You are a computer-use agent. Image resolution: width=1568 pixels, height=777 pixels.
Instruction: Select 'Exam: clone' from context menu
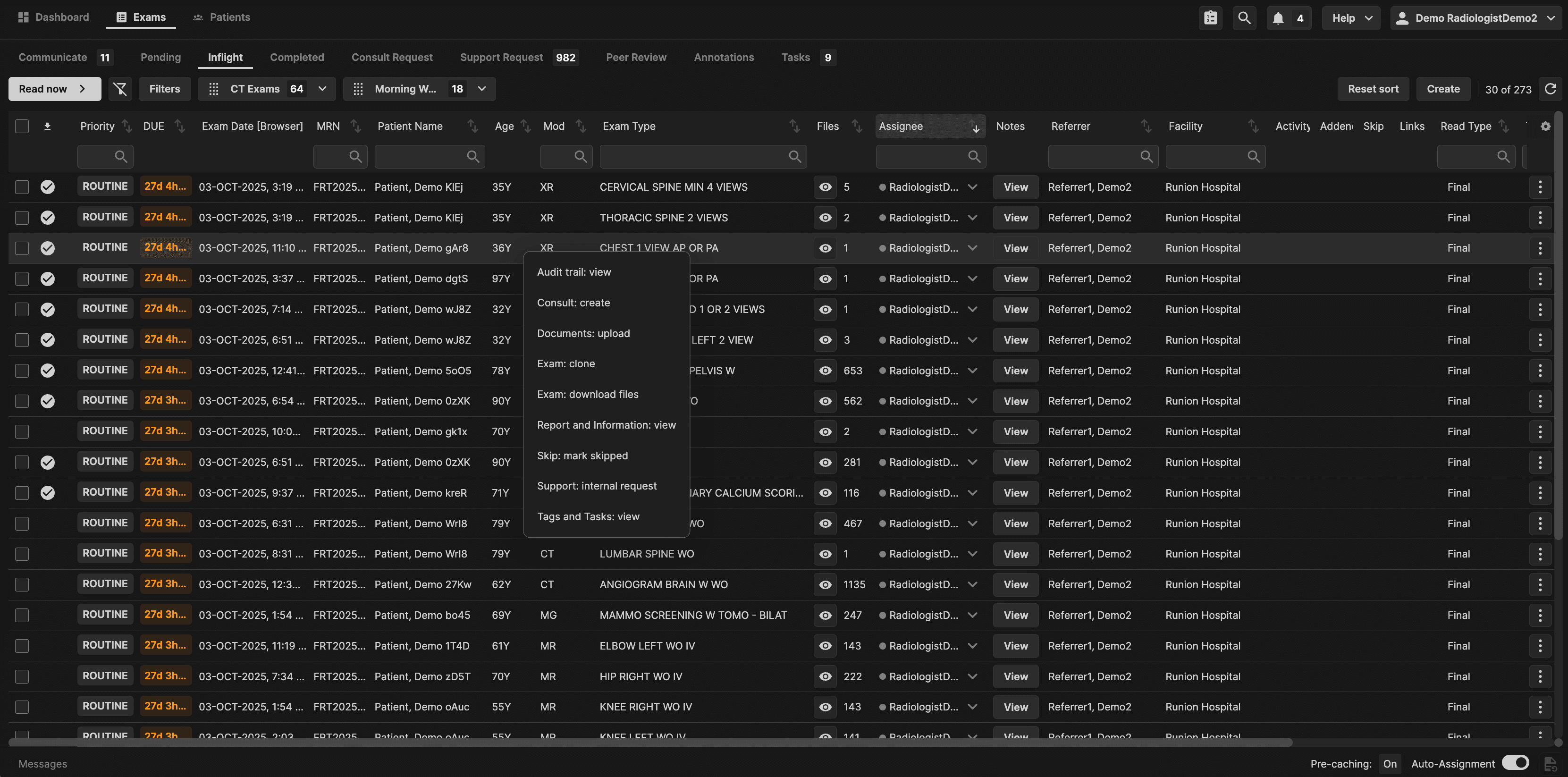[x=565, y=363]
